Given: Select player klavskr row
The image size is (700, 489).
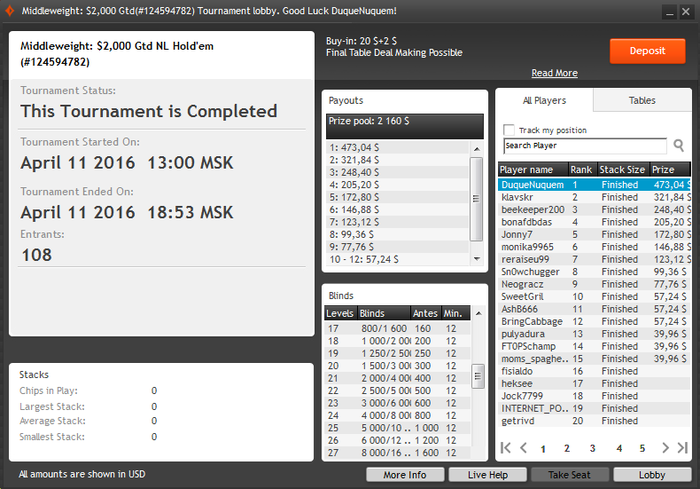Looking at the screenshot, I should coord(594,197).
